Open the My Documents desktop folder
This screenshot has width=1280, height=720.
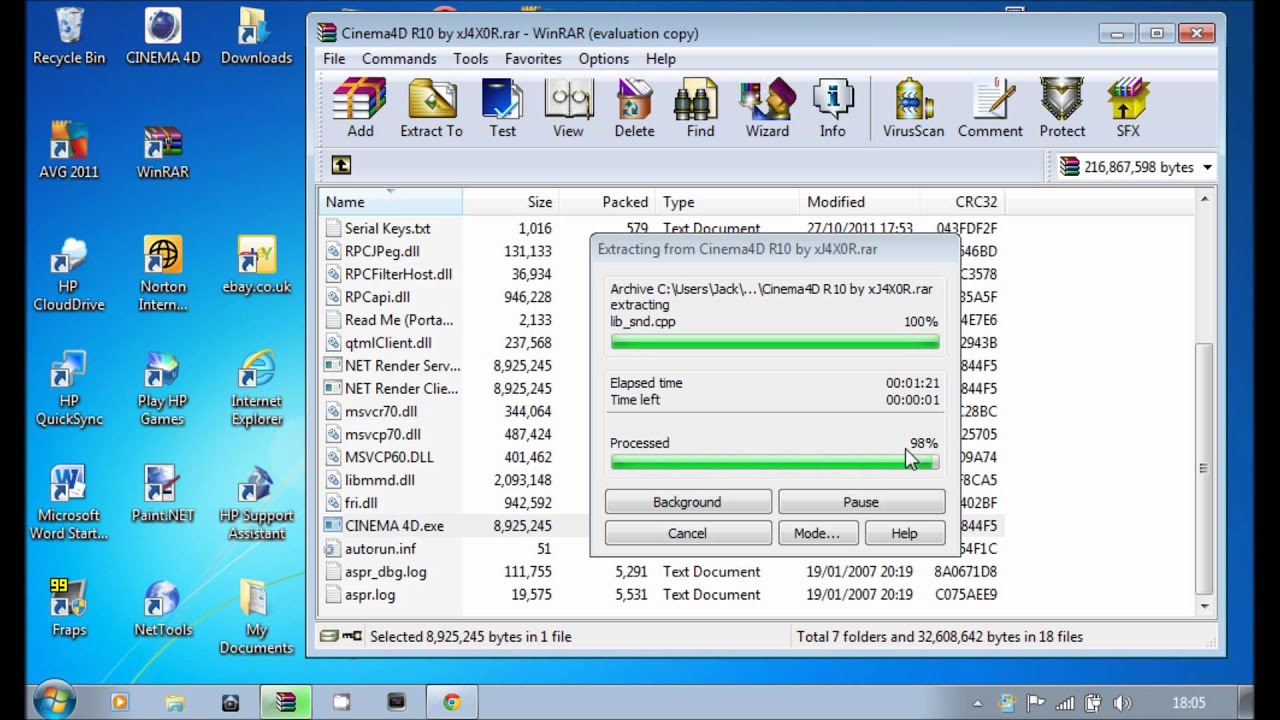tap(256, 616)
